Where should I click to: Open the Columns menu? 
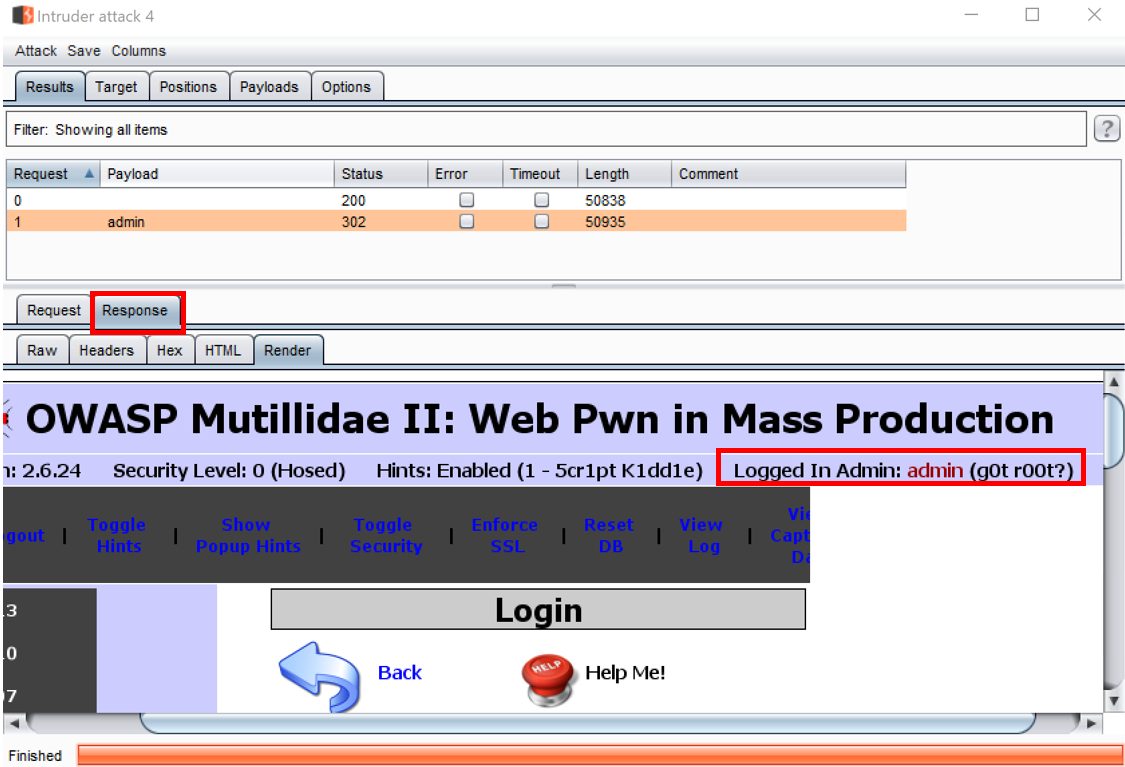pos(138,51)
